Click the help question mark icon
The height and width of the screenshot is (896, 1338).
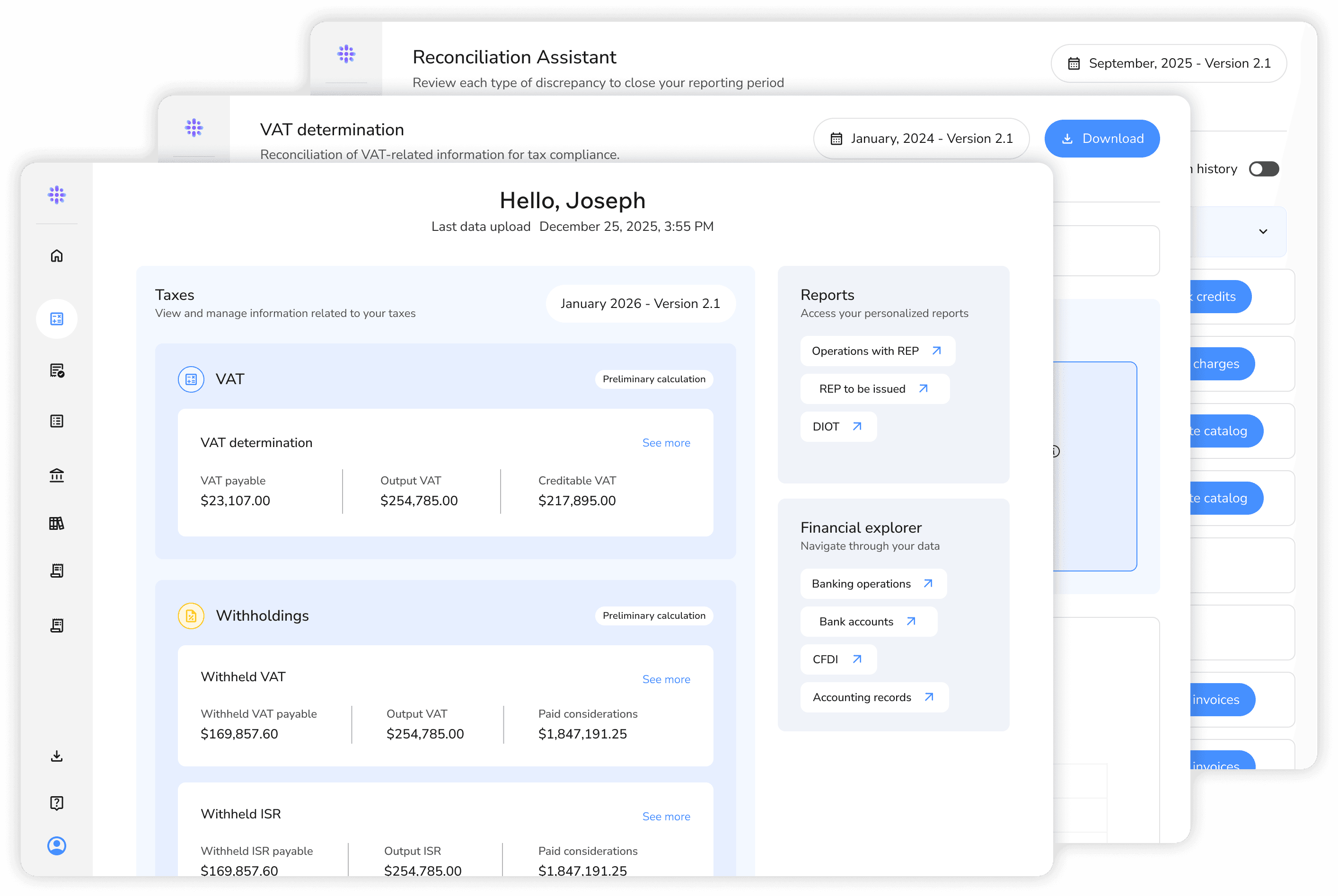57,803
